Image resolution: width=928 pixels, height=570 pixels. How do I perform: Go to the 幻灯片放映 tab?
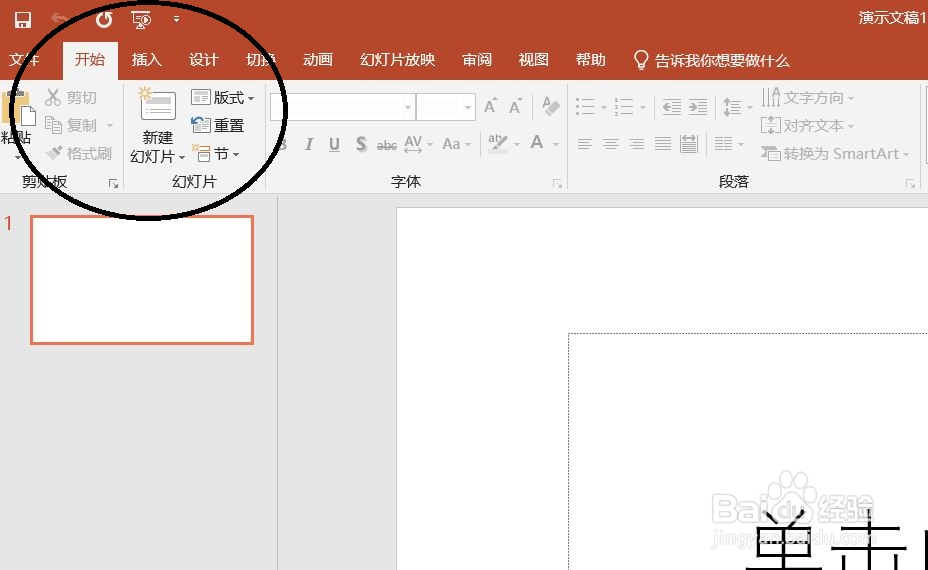(397, 60)
